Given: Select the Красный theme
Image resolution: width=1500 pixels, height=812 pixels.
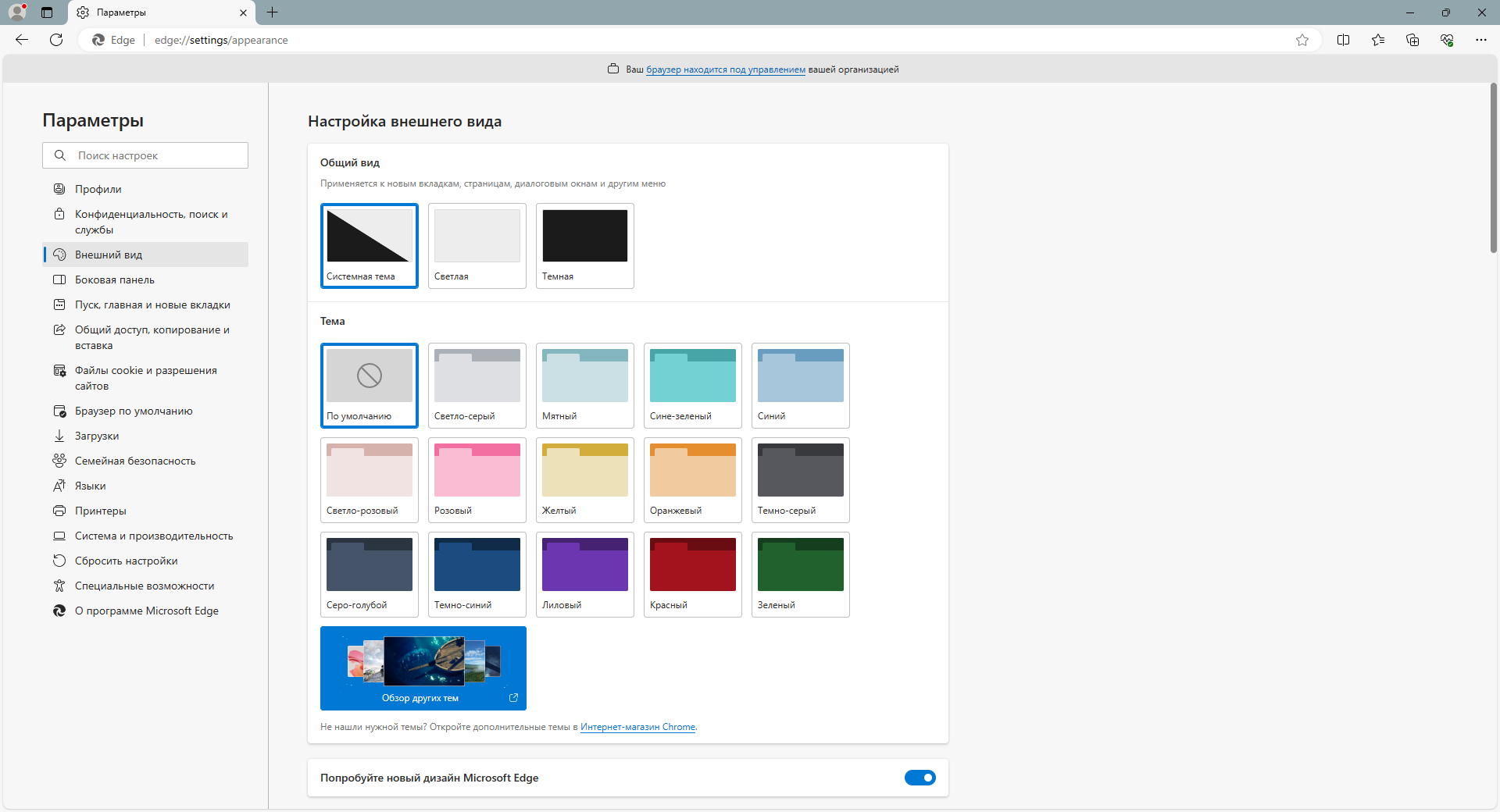Looking at the screenshot, I should [x=693, y=575].
